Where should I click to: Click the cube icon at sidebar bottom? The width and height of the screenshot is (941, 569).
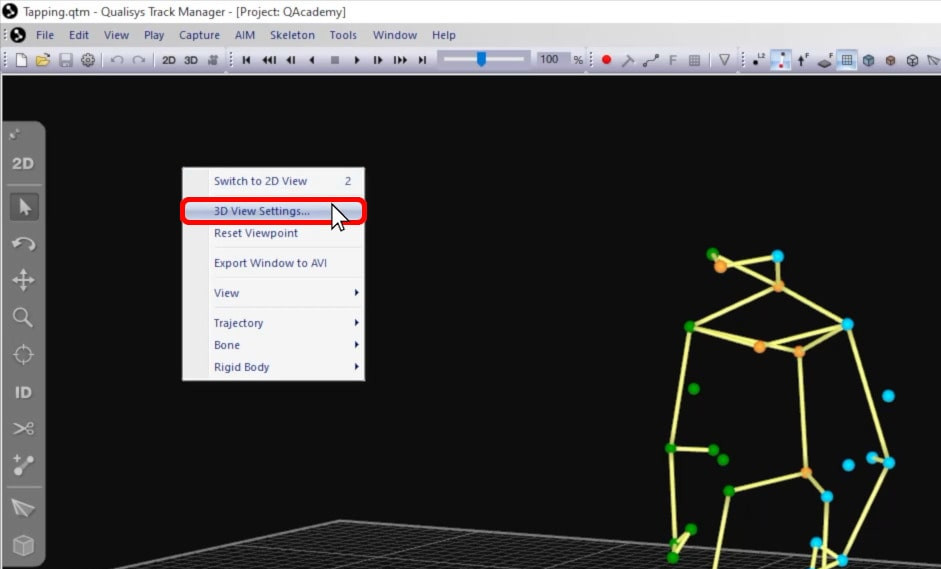coord(23,545)
